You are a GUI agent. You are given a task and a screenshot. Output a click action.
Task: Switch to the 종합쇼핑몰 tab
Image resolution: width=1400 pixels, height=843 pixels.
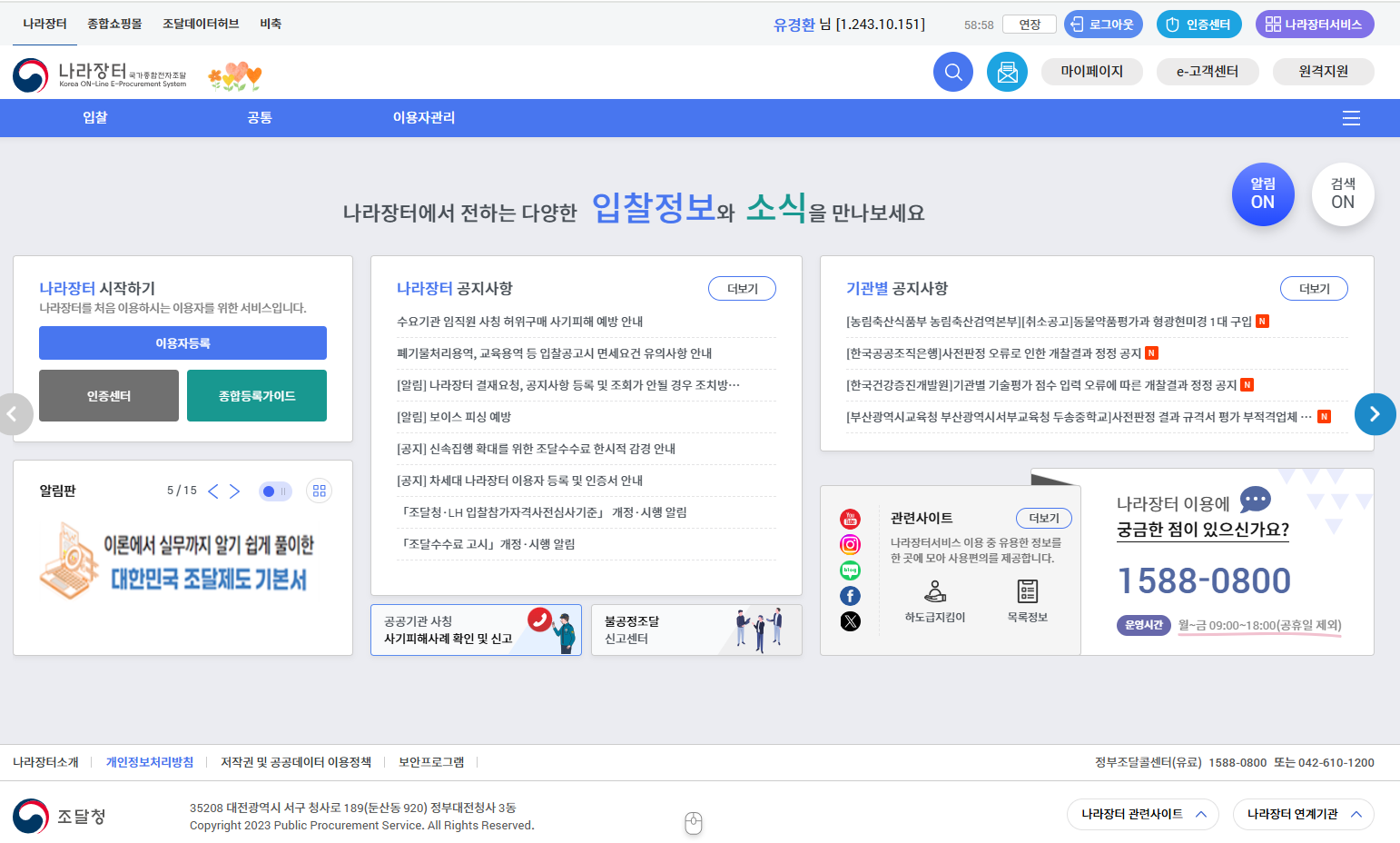tap(114, 25)
